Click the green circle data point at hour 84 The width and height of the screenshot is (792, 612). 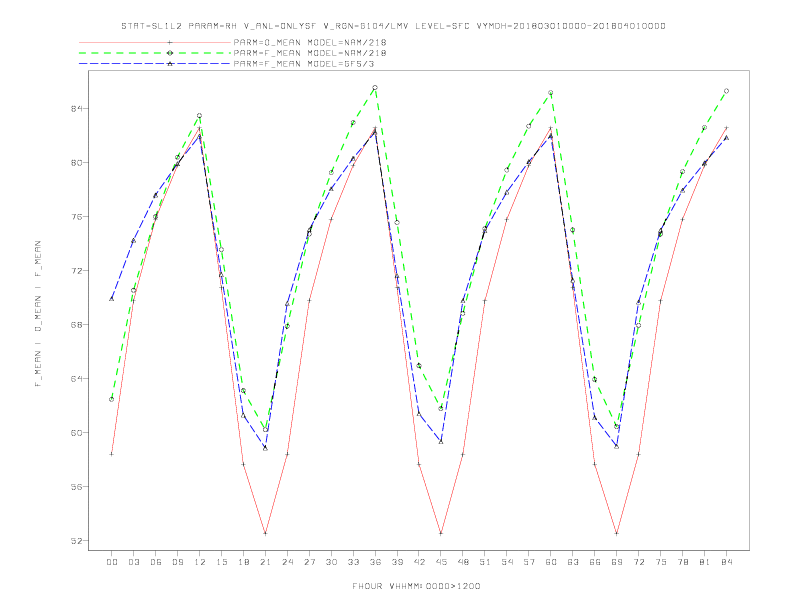726,91
